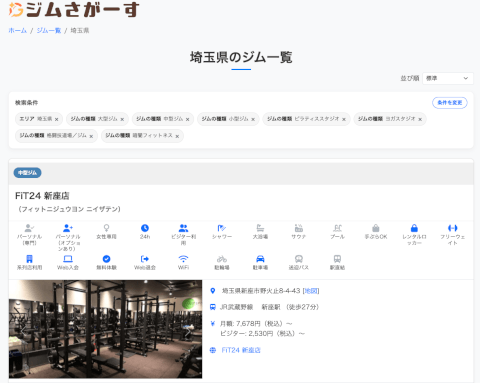Remove the エリア 埼玉県 filter chip
The image size is (480, 383).
[x=57, y=119]
